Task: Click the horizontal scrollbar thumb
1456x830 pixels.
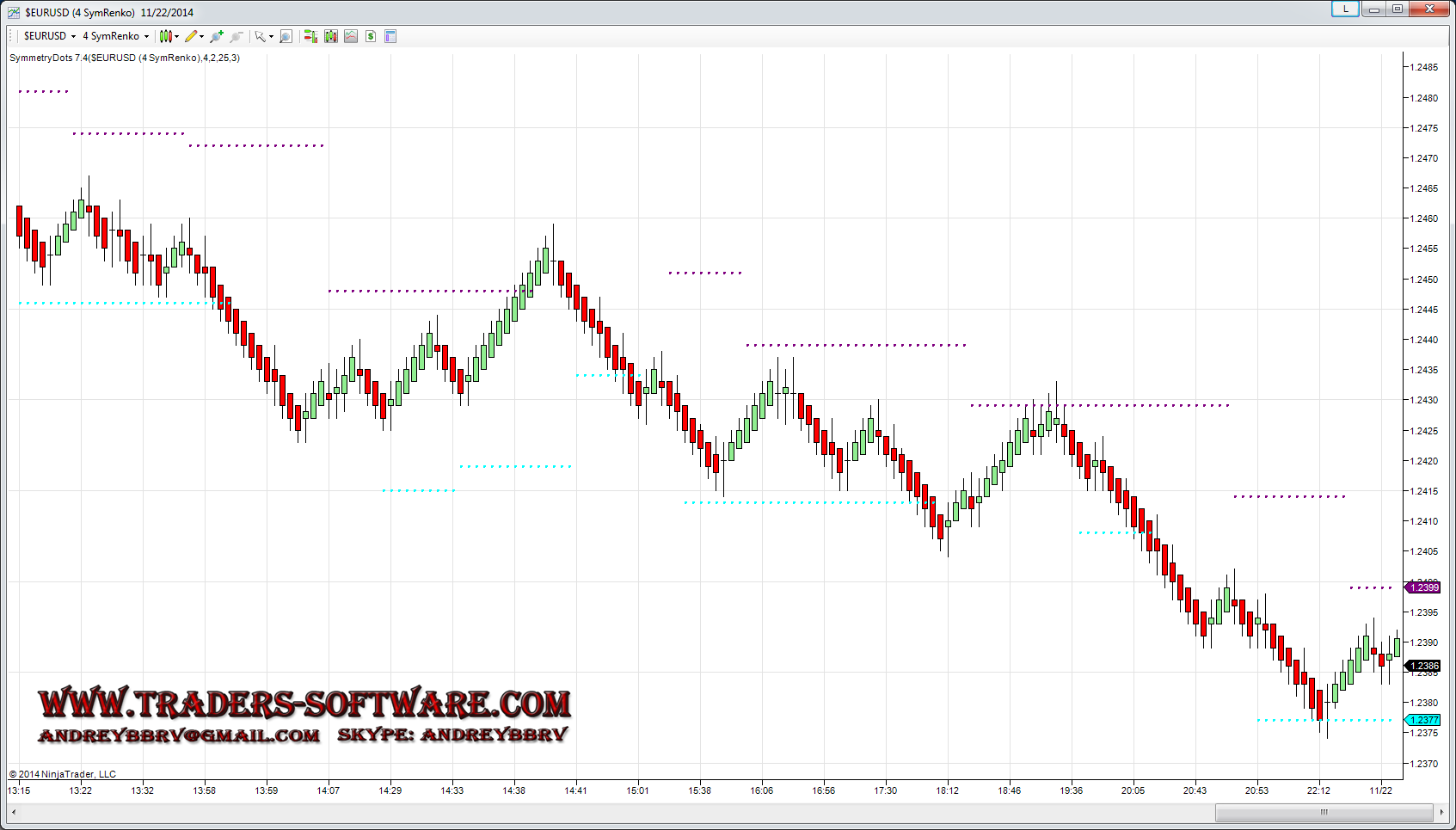Action: pos(1324,812)
